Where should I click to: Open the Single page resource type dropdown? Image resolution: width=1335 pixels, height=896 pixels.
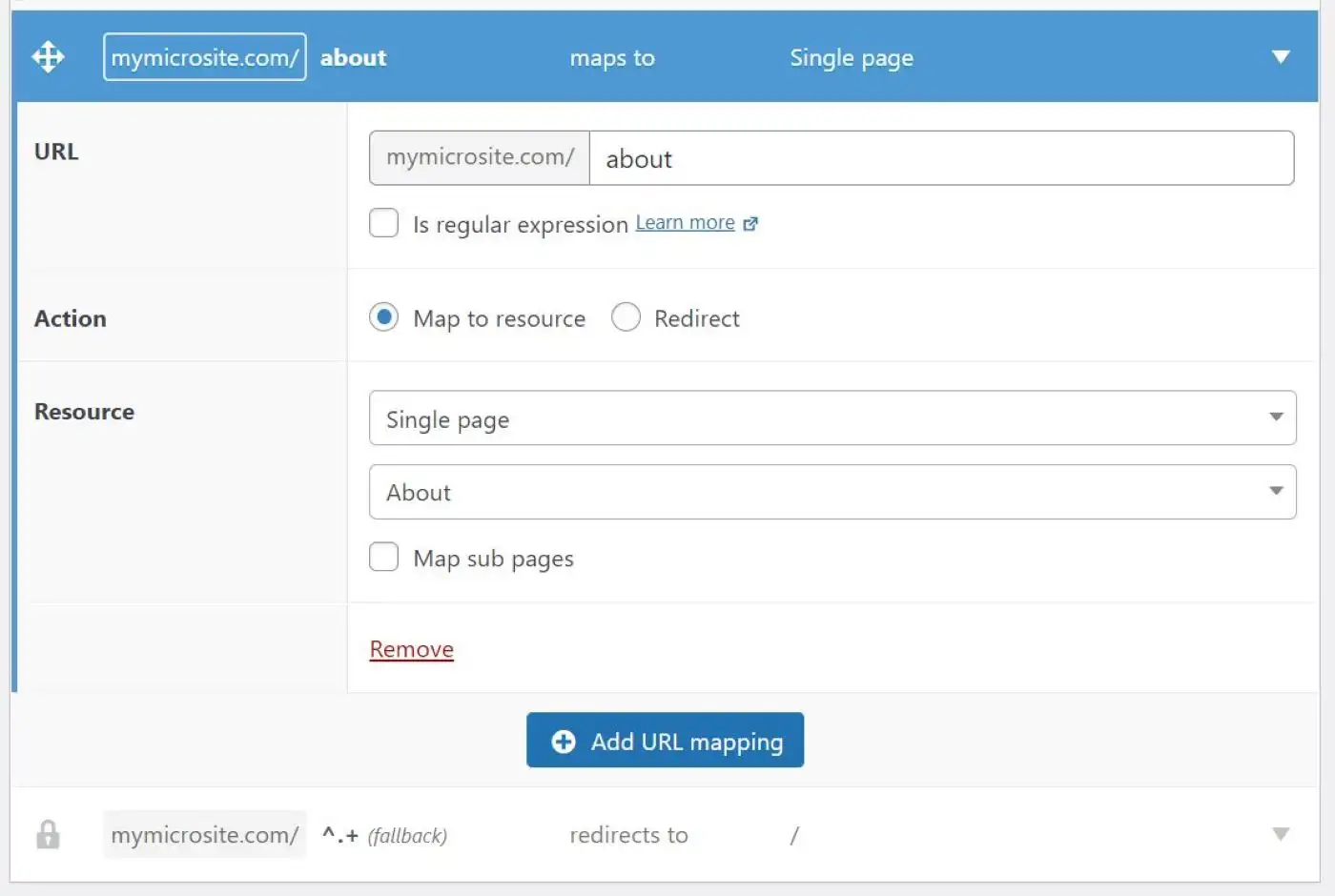pos(832,417)
